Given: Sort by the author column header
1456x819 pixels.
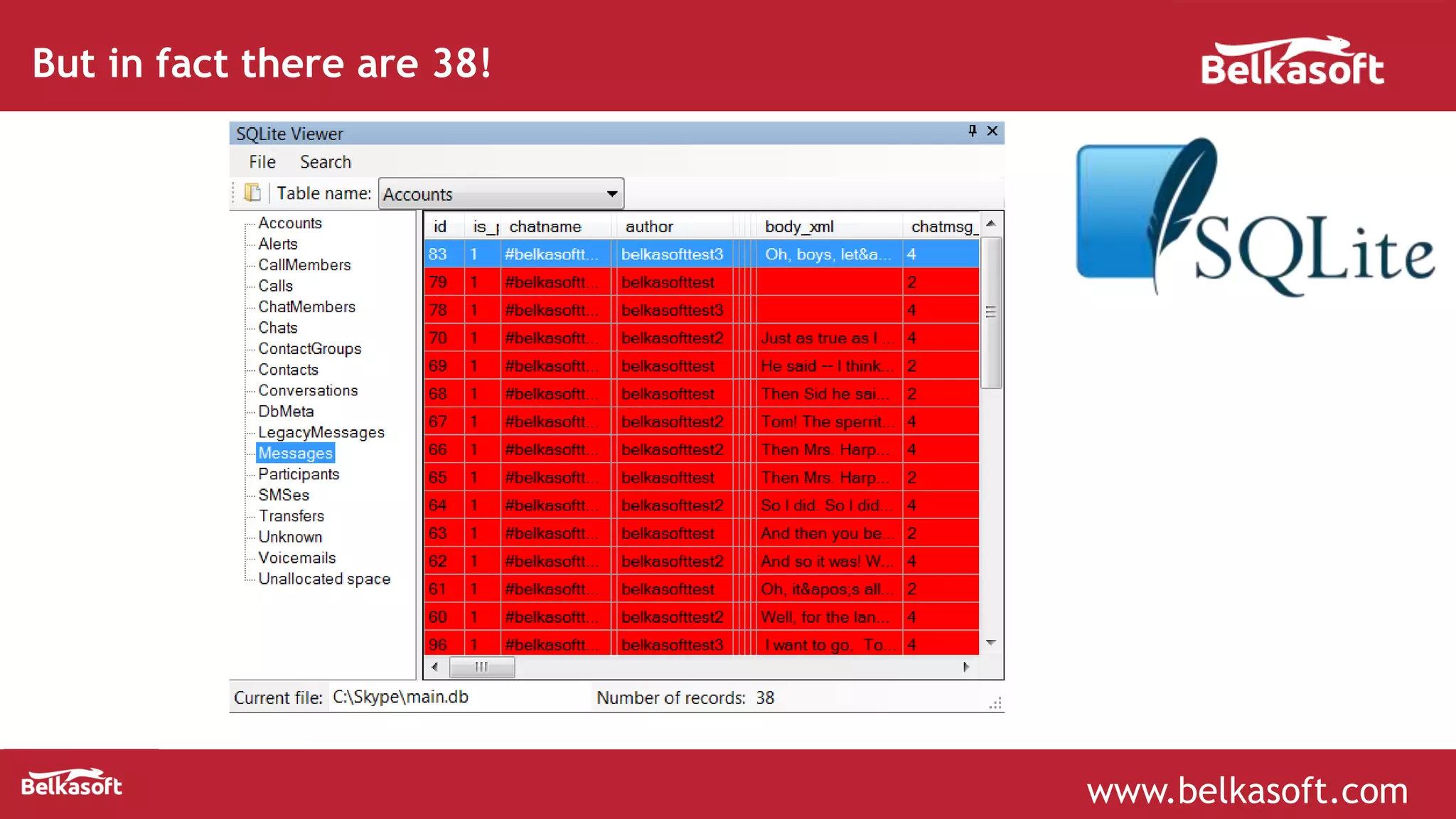Looking at the screenshot, I should click(674, 226).
